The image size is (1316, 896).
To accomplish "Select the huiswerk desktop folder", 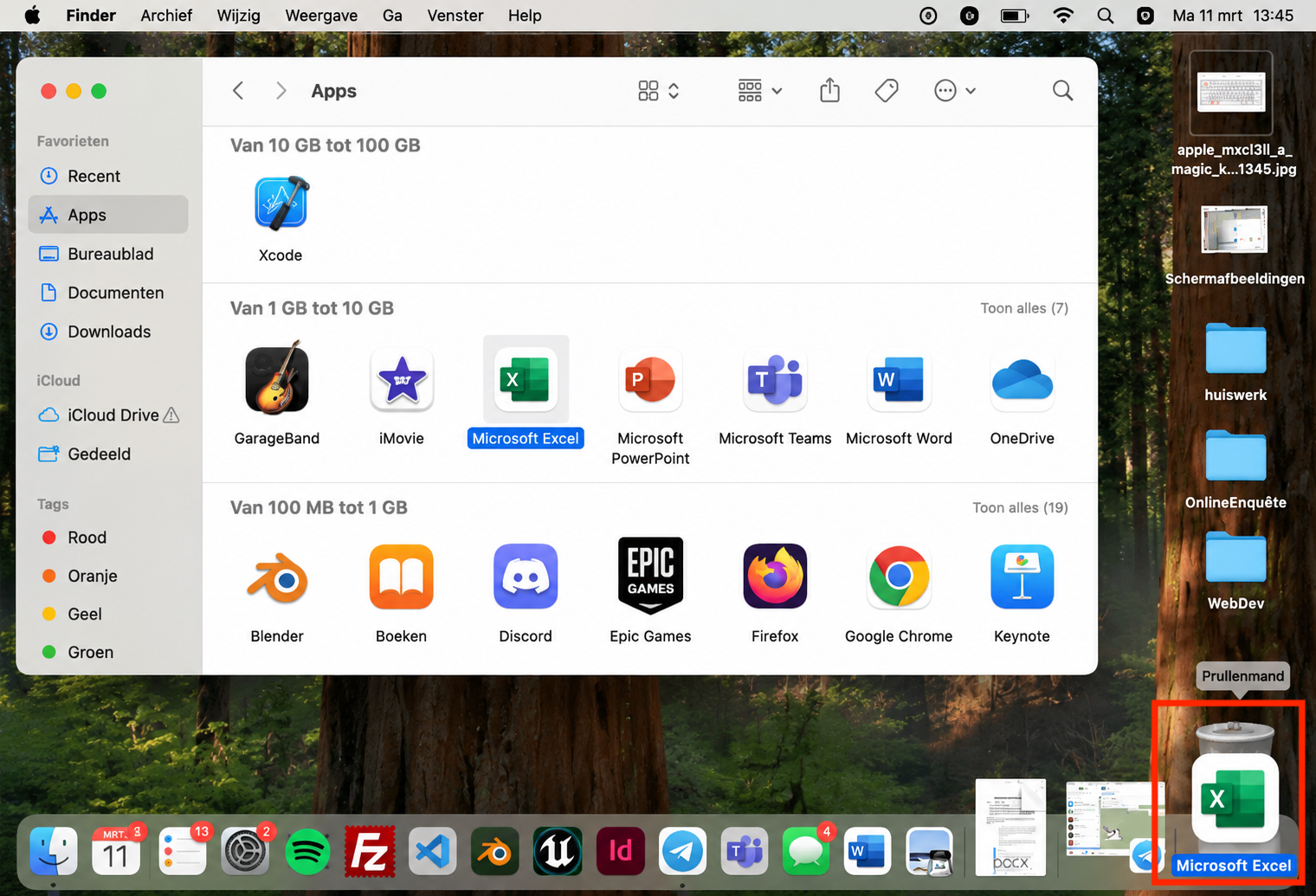I will [1235, 349].
